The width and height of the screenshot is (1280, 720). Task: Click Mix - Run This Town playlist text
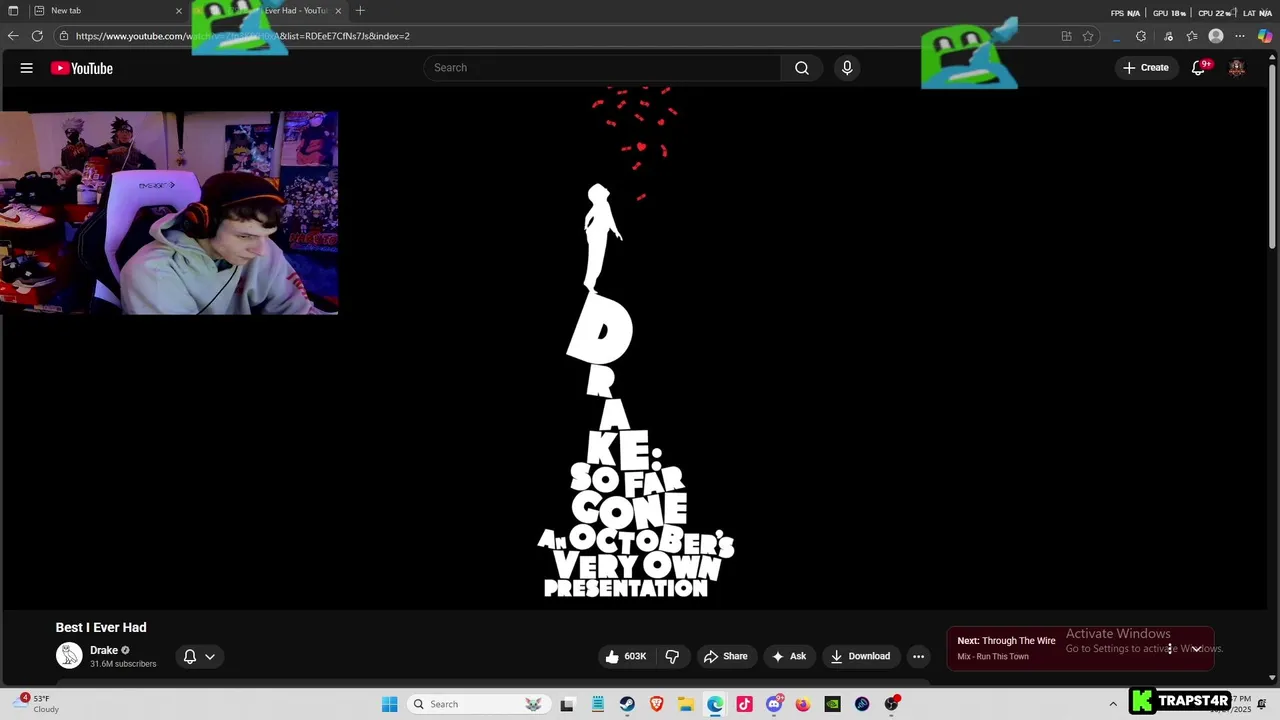(993, 657)
